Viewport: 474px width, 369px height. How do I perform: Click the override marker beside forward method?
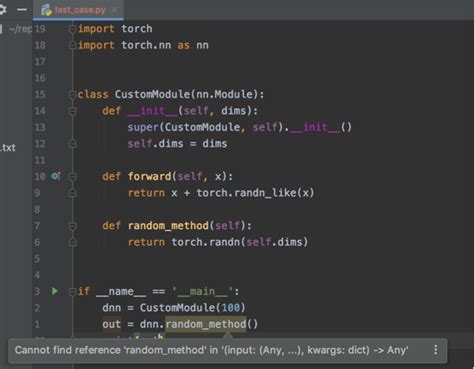point(56,176)
